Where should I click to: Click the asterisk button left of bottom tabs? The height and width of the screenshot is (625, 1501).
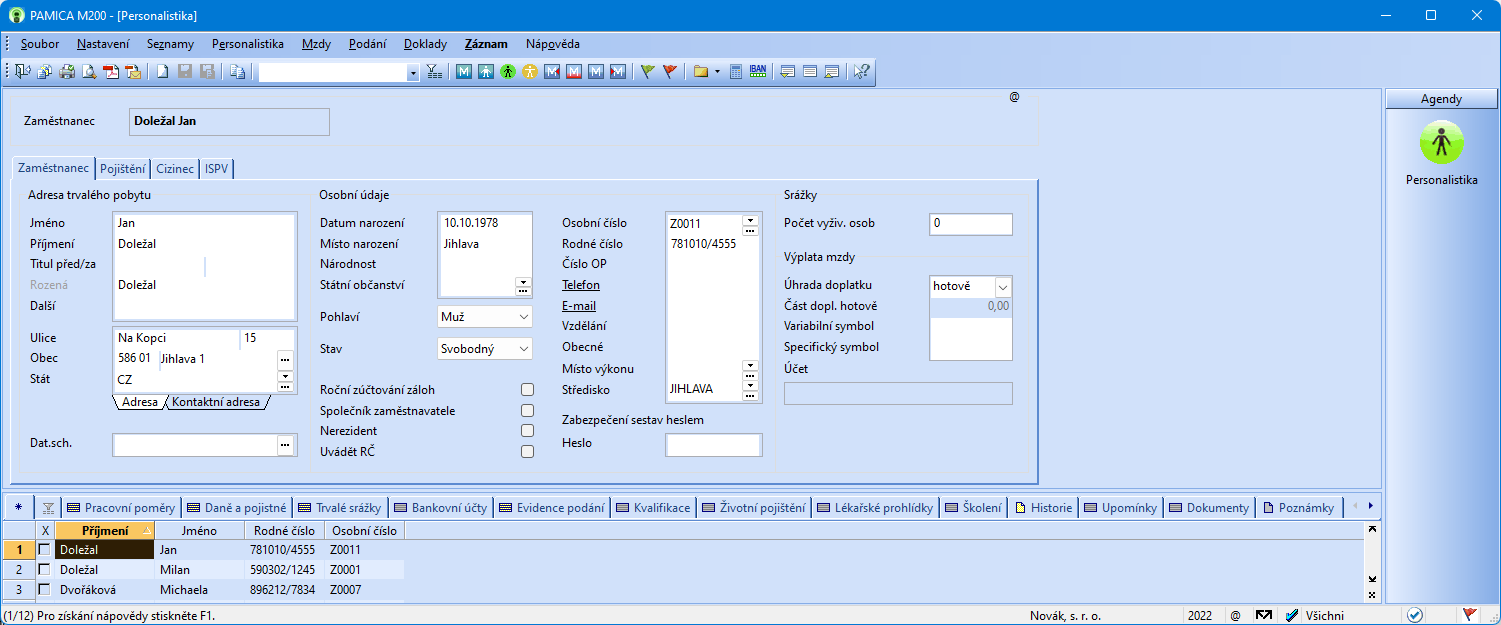pos(18,507)
